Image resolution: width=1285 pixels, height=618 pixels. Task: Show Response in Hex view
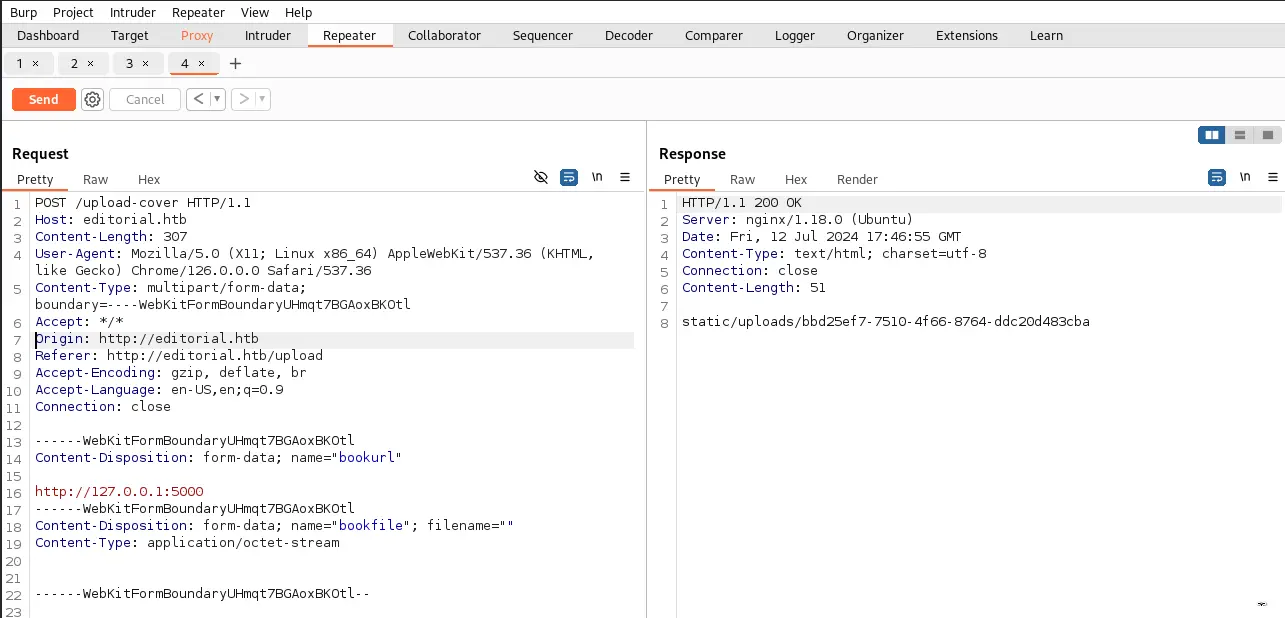[796, 179]
